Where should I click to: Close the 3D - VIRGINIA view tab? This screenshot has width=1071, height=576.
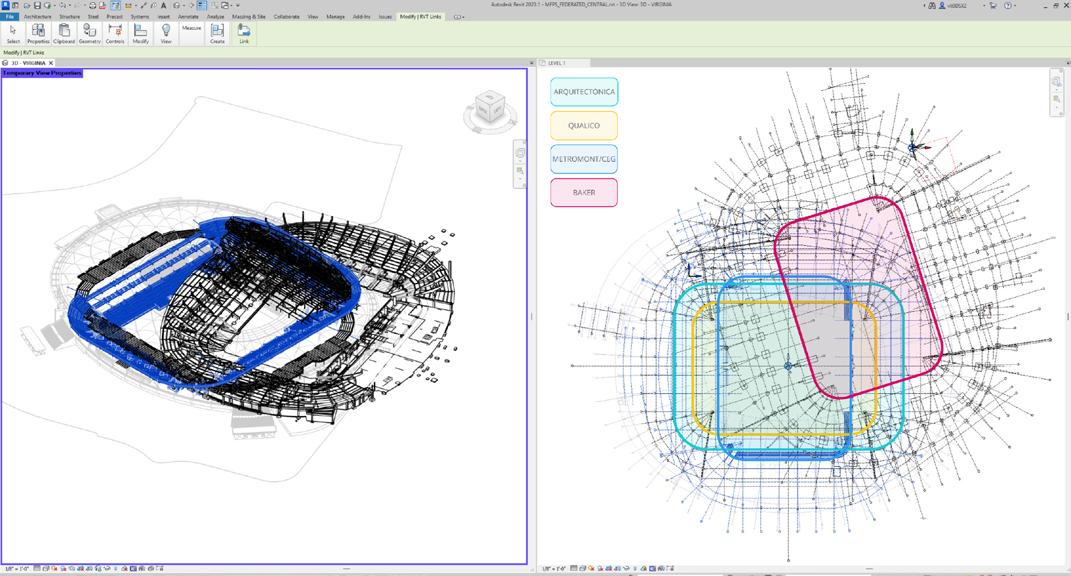click(51, 63)
